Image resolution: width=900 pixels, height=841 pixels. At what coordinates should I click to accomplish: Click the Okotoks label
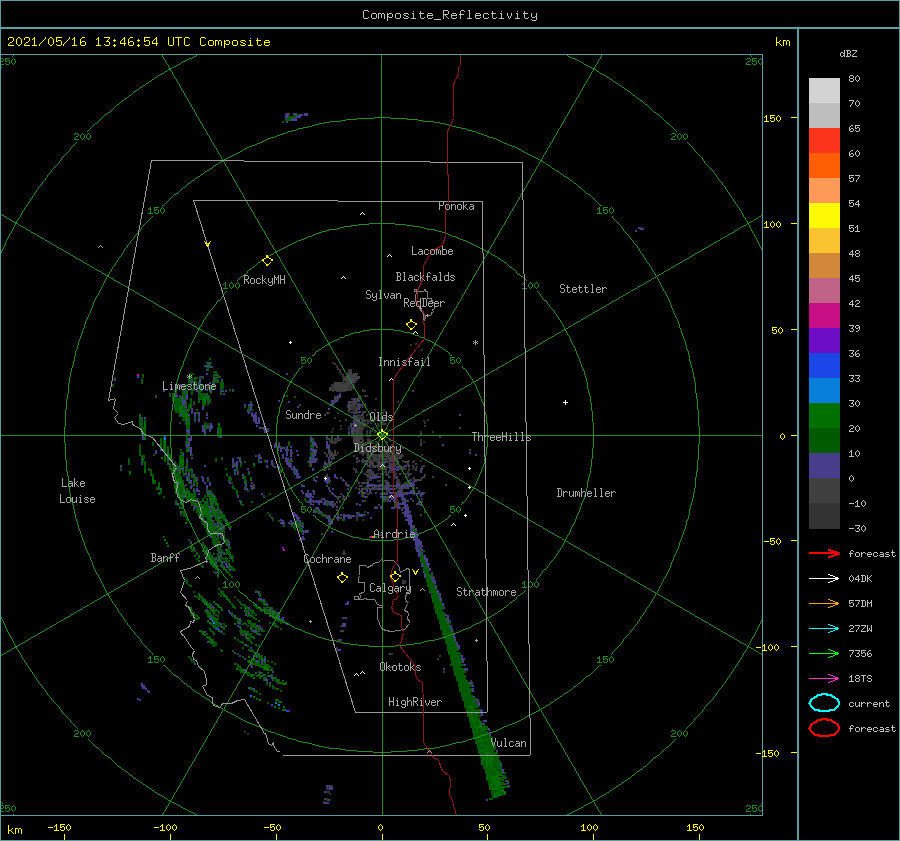tap(400, 667)
